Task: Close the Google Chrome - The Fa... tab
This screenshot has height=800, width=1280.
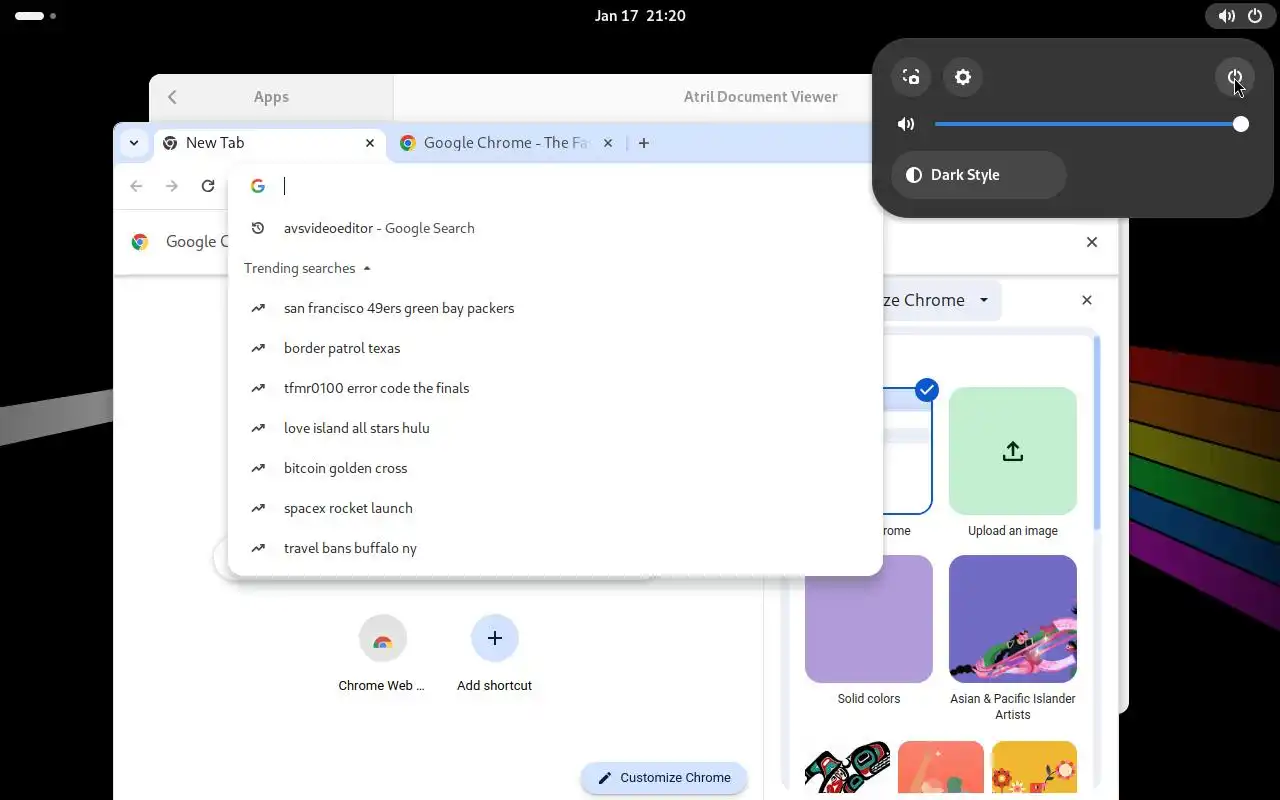Action: pyautogui.click(x=608, y=143)
